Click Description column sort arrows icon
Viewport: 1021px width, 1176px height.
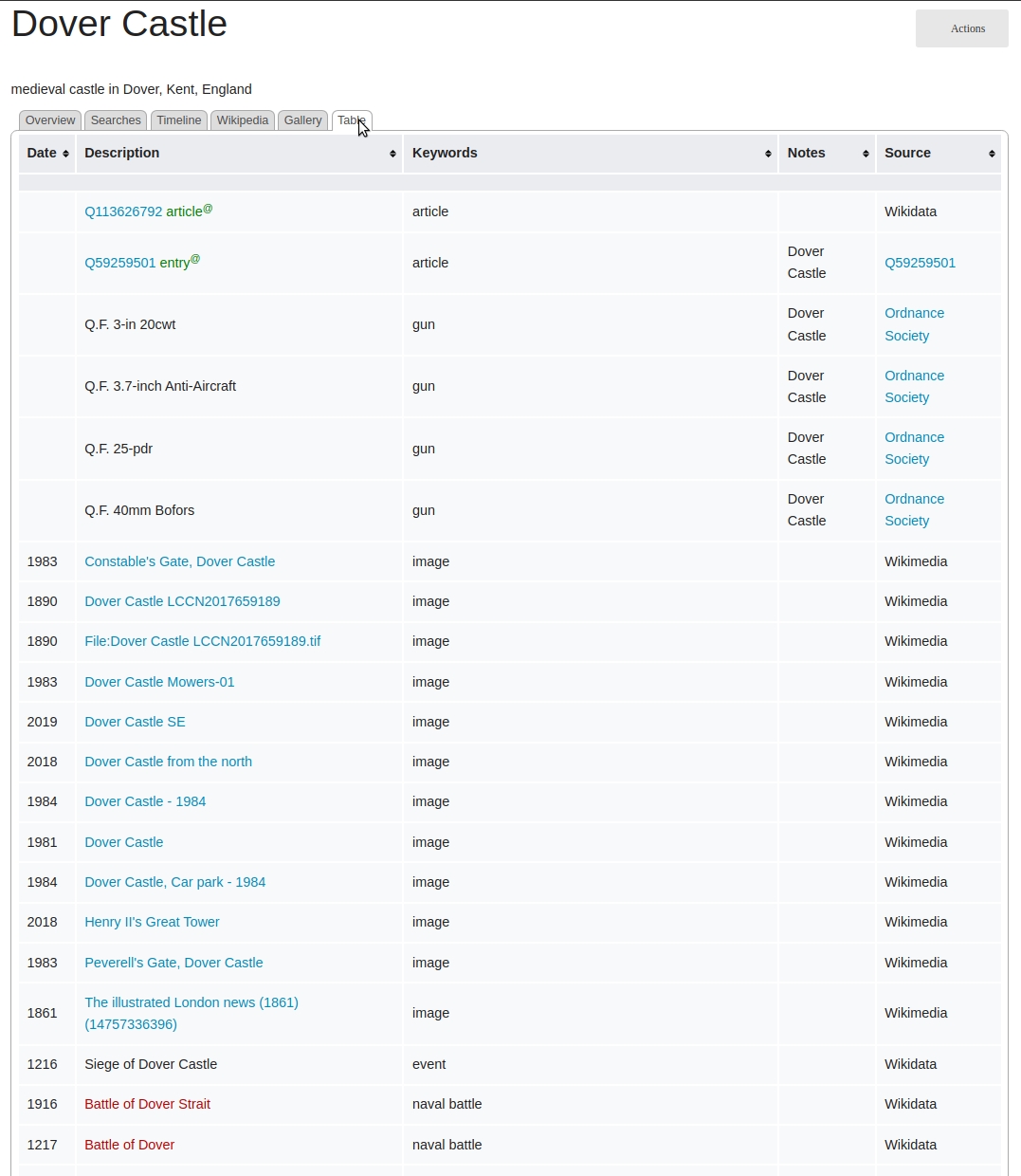392,154
